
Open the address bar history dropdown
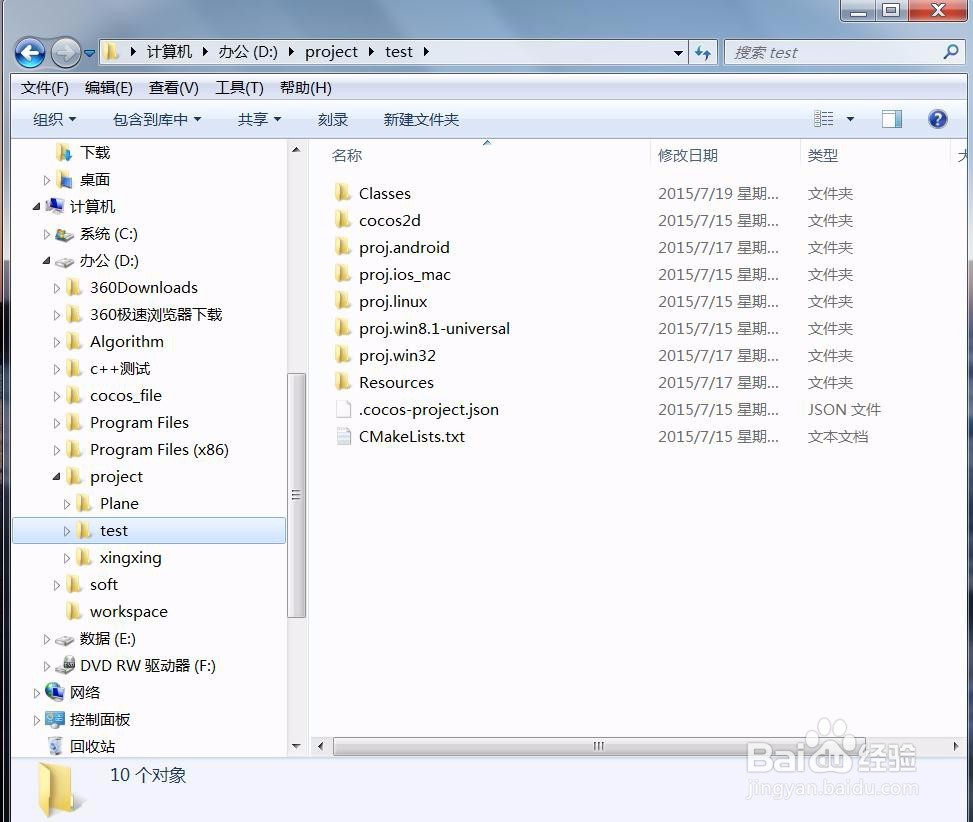click(x=678, y=53)
